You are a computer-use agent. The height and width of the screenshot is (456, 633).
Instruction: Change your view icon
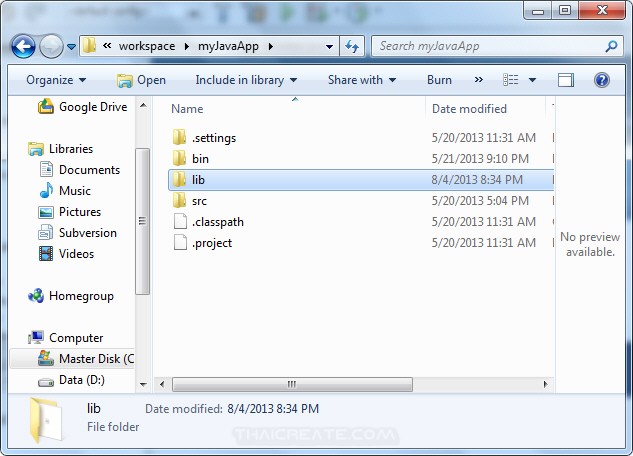511,80
